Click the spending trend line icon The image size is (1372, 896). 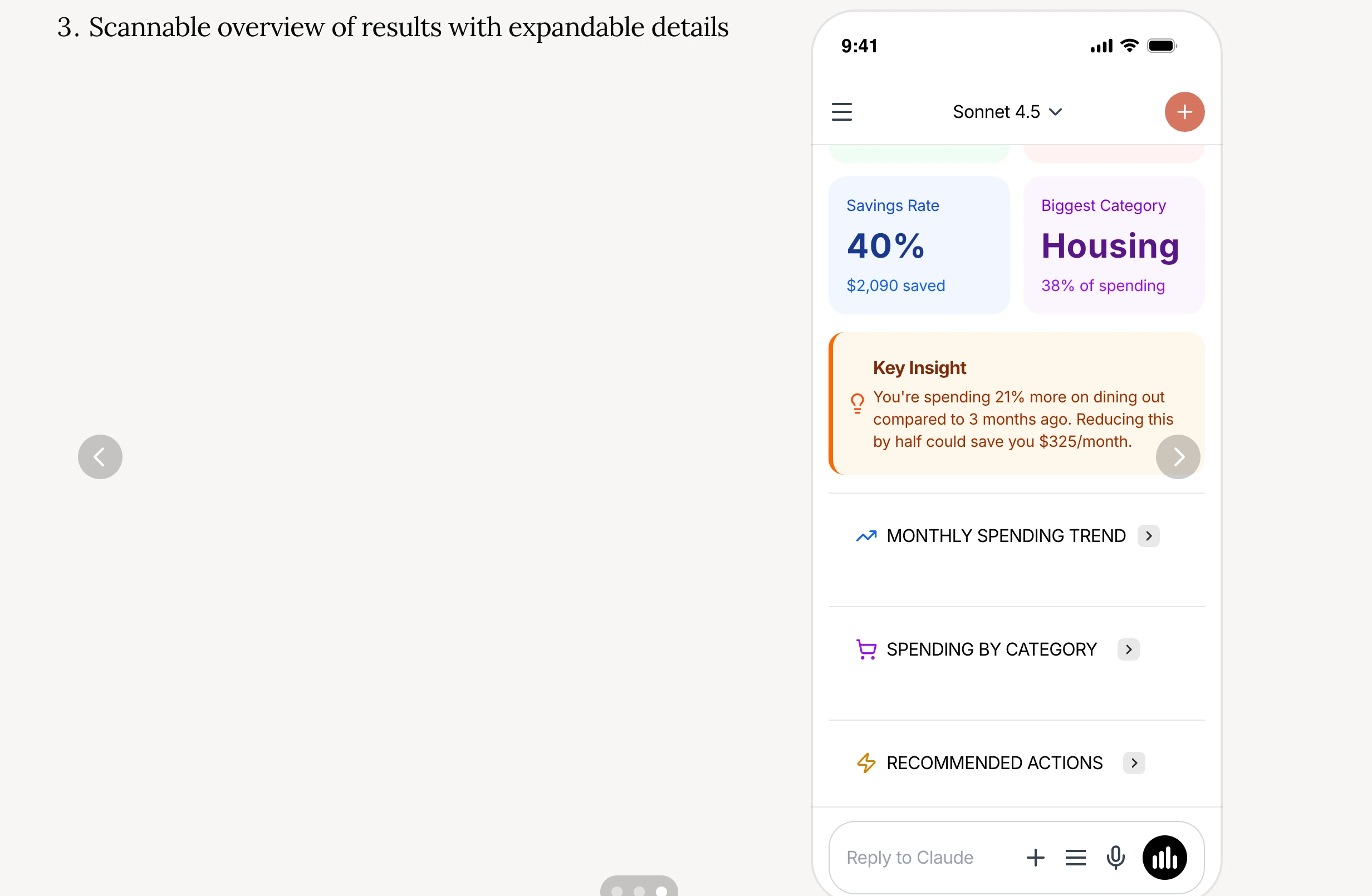coord(866,536)
